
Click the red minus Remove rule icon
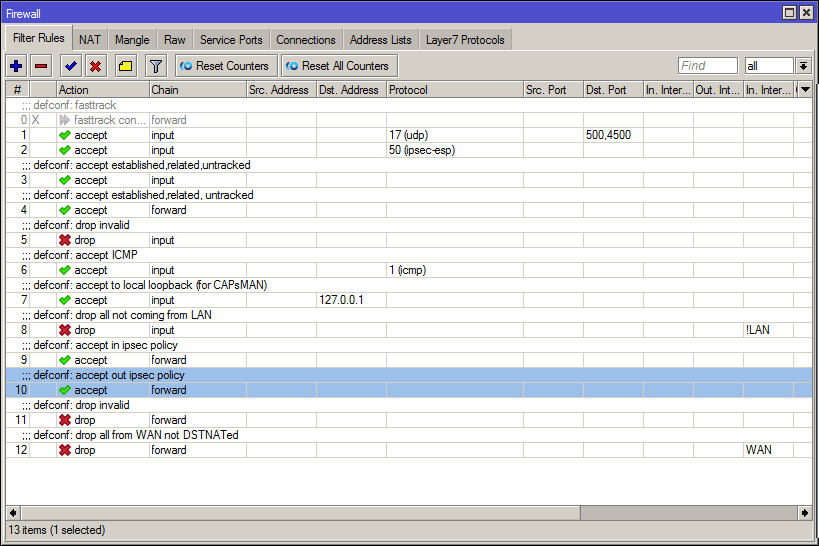pyautogui.click(x=41, y=66)
